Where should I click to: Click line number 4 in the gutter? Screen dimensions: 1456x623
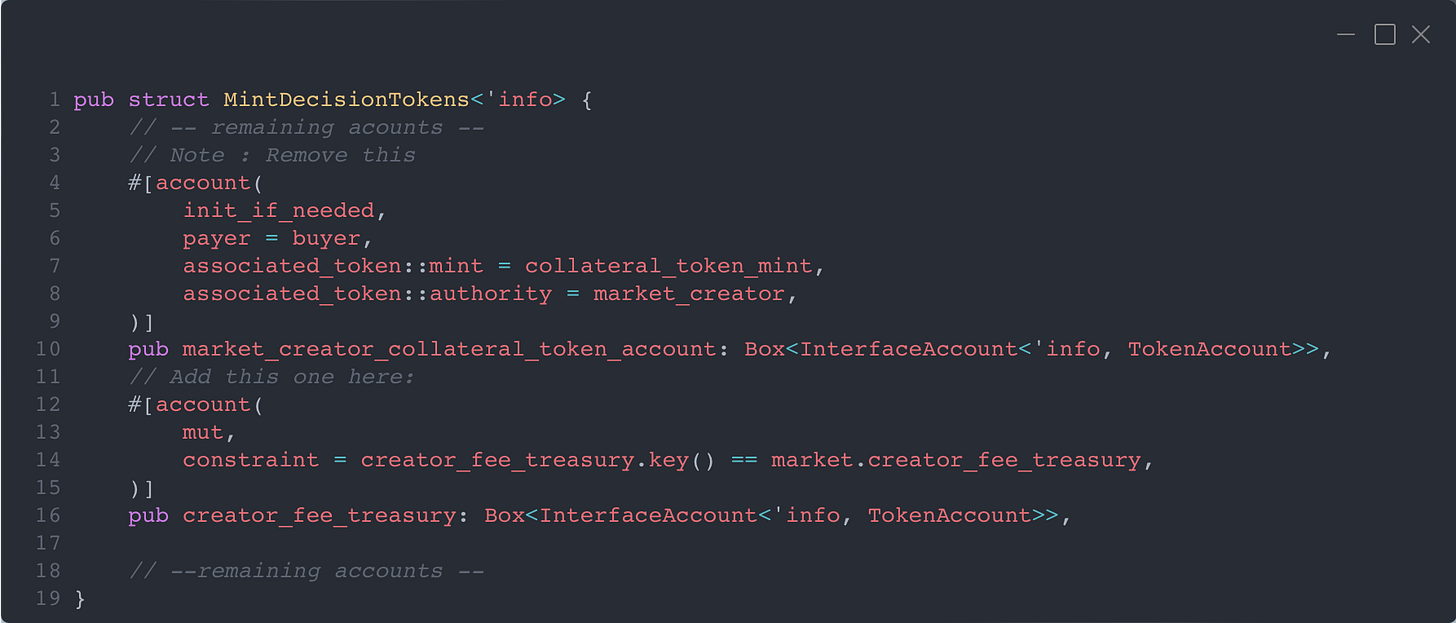pos(54,183)
